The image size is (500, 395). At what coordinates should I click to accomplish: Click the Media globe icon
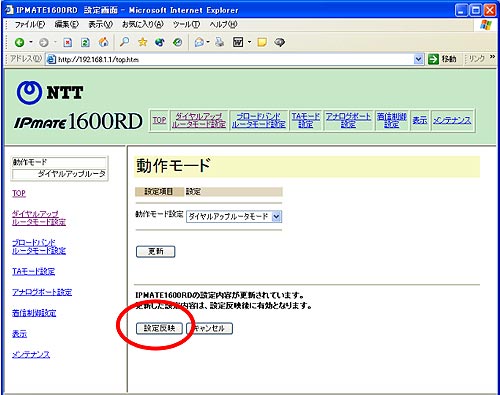160,42
